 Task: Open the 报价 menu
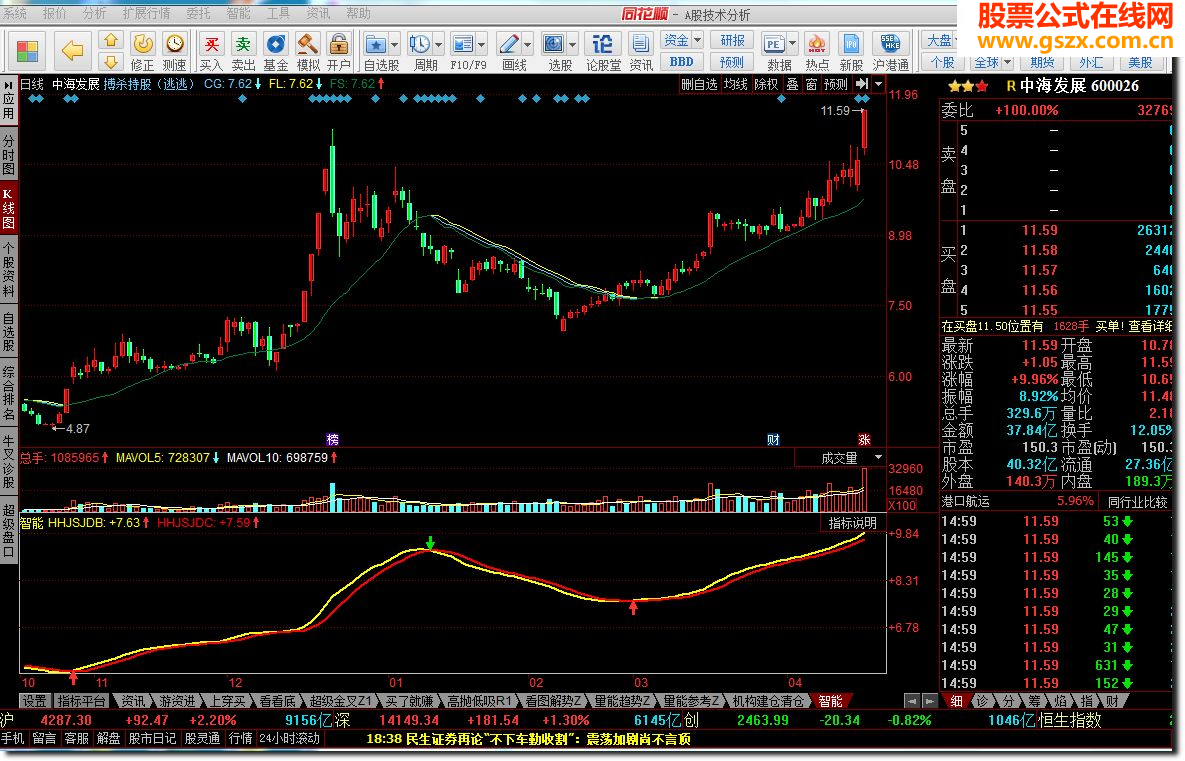click(54, 14)
